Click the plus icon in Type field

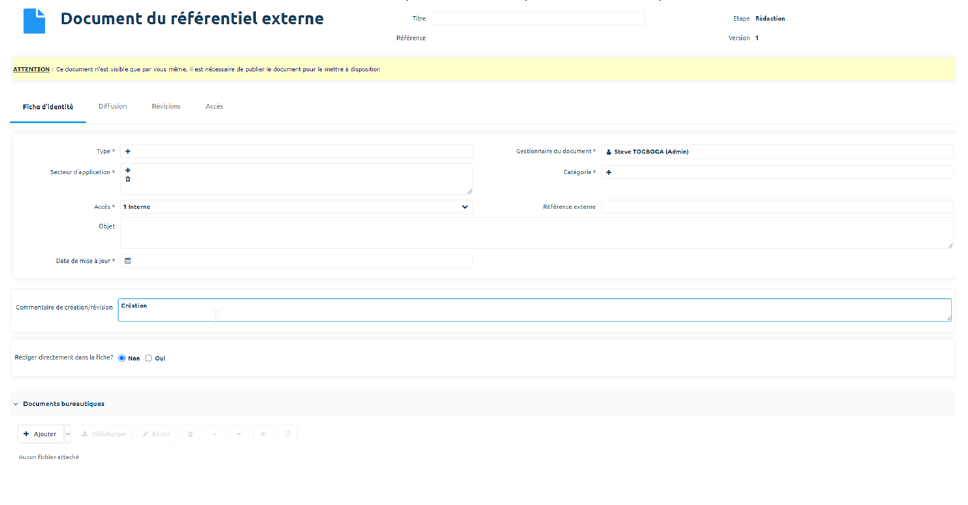click(x=128, y=152)
